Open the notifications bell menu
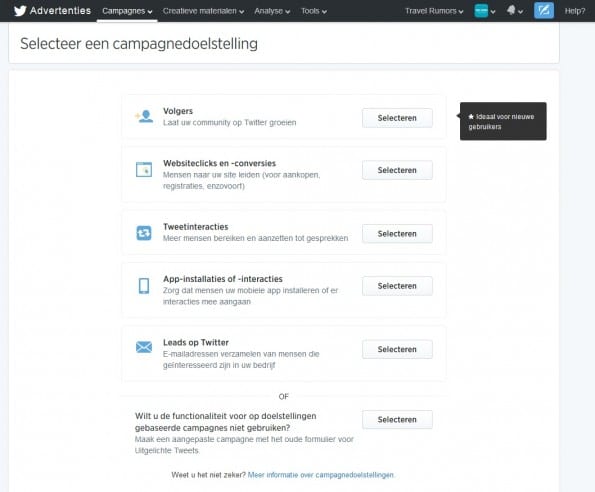The height and width of the screenshot is (492, 595). tap(515, 11)
